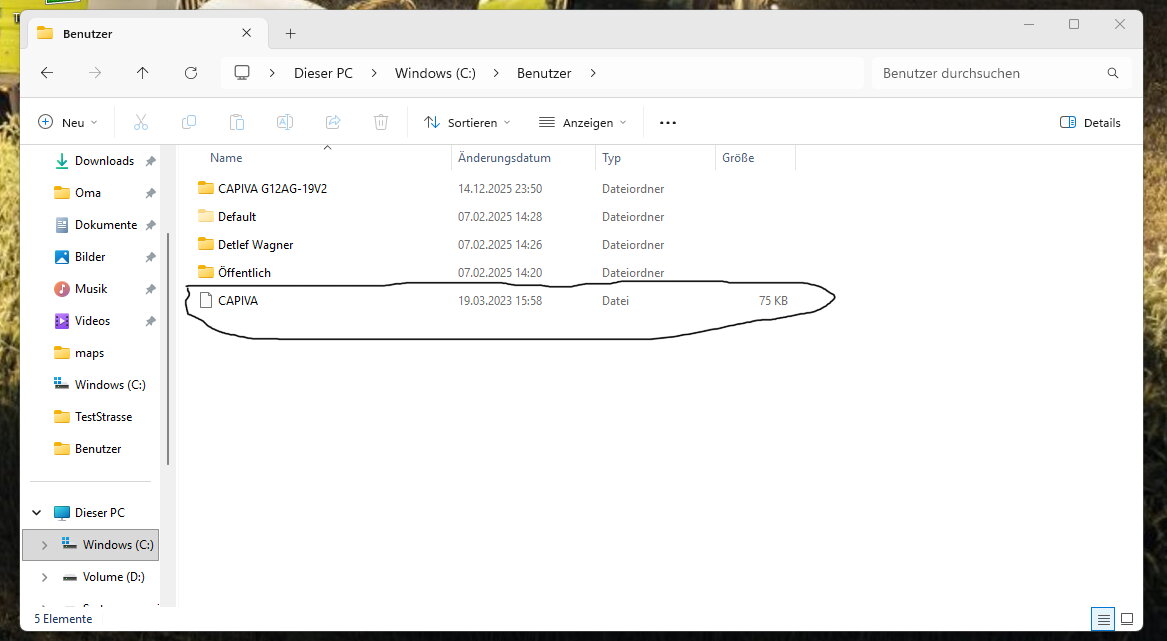Click the Share icon in toolbar
Viewport: 1167px width, 641px height.
pos(333,122)
